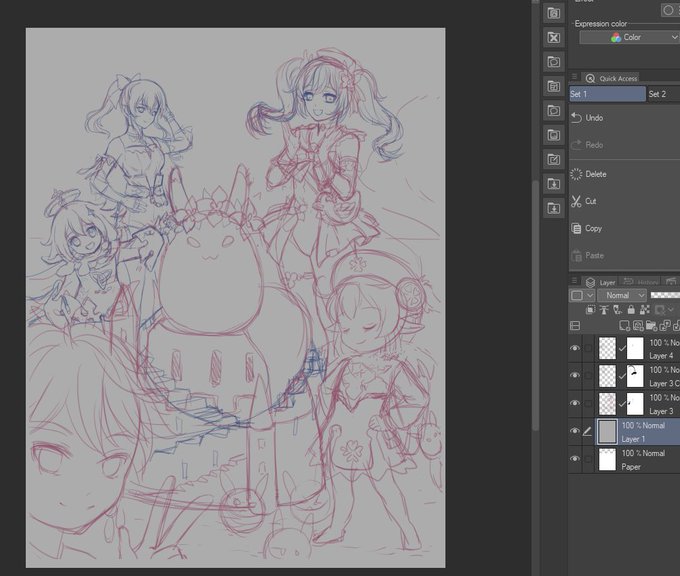Screen dimensions: 680x576
Task: Select the Set 1 tab
Action: (607, 94)
